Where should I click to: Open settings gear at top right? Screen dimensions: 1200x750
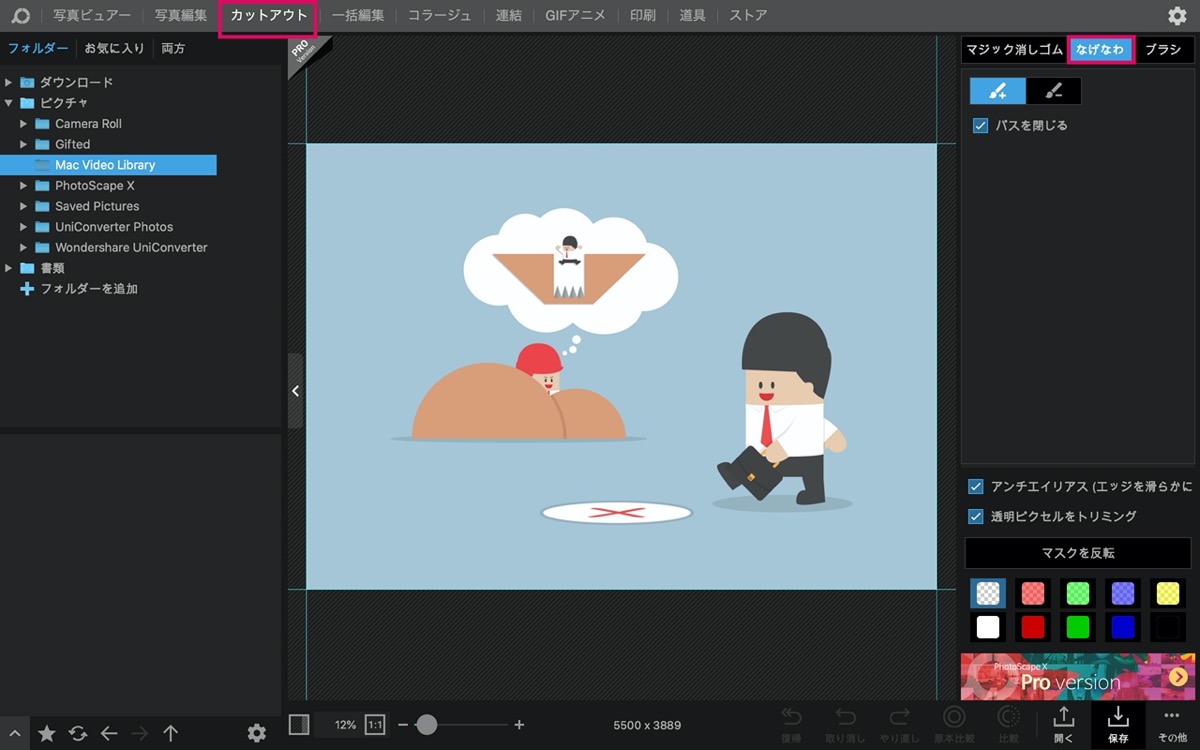click(x=1177, y=16)
